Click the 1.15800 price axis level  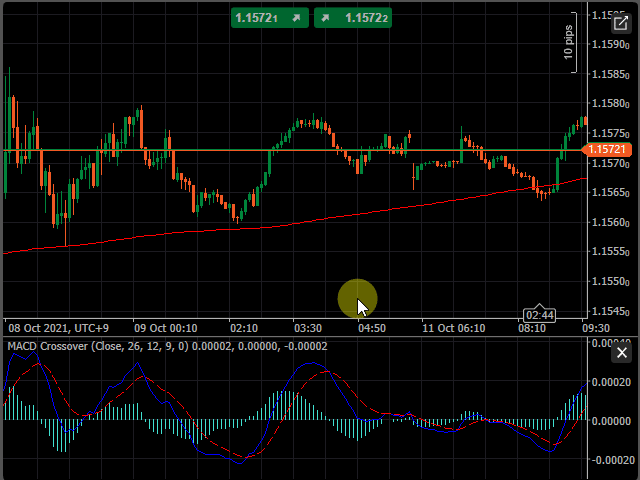point(609,103)
